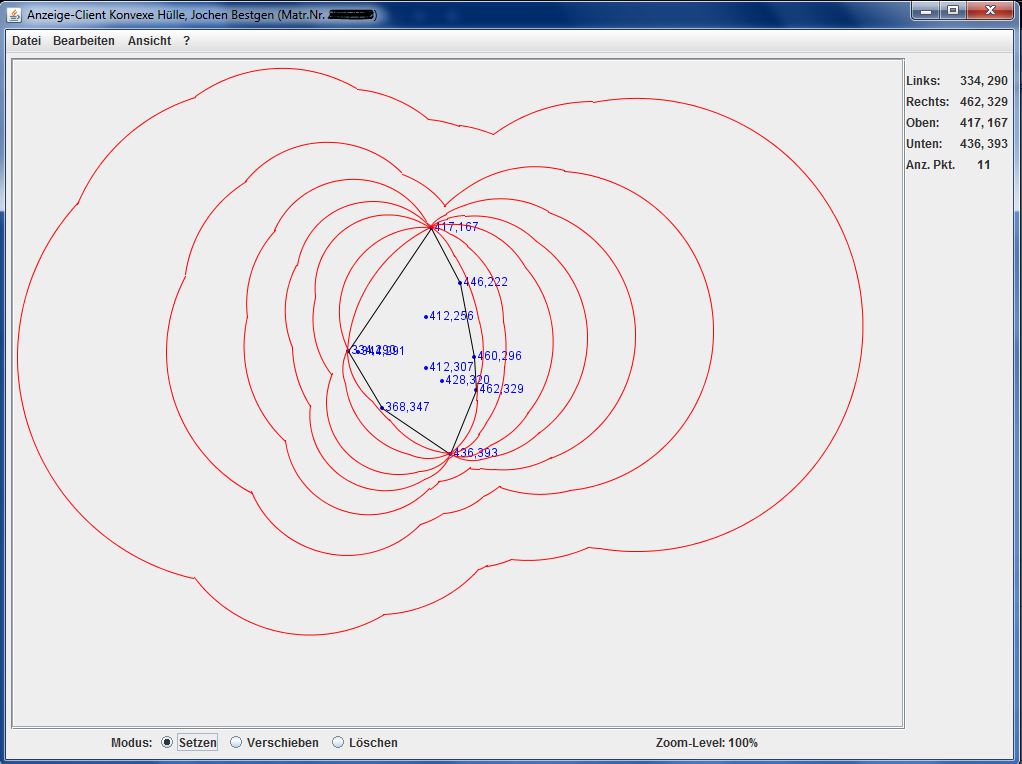Open the Ansicht menu
1022x764 pixels.
149,41
